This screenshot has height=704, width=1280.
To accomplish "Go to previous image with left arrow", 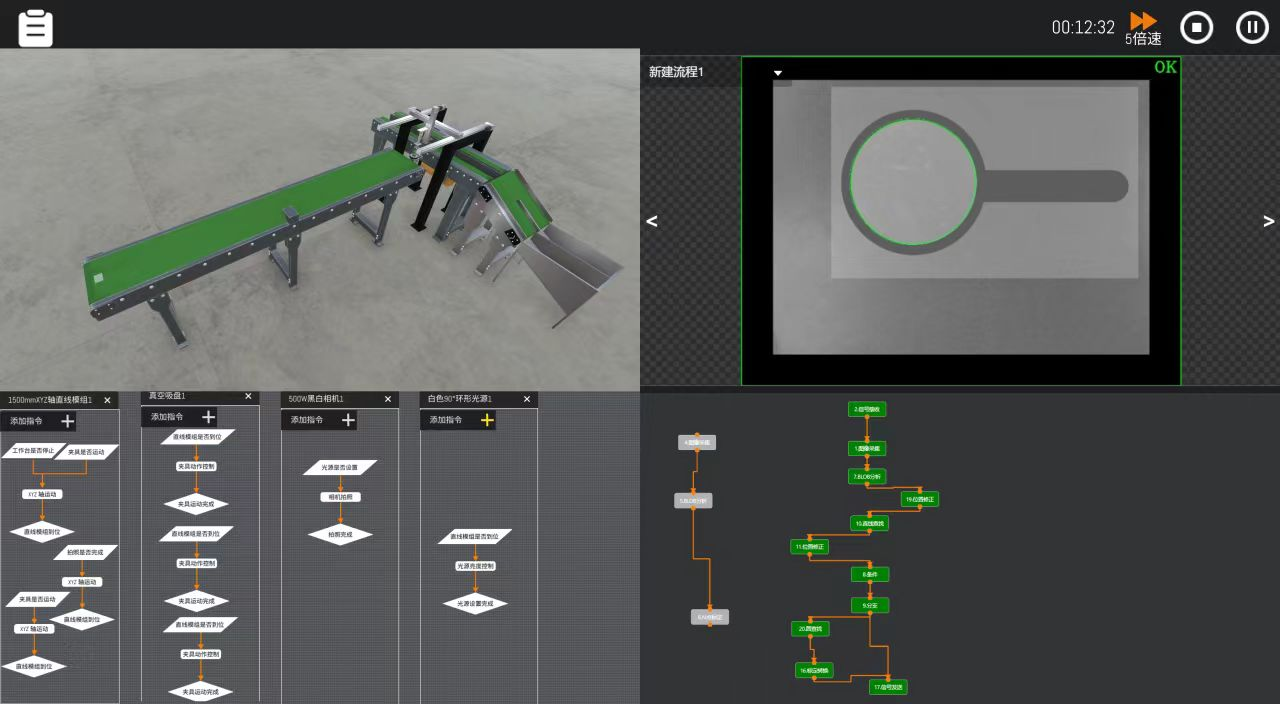I will 652,222.
